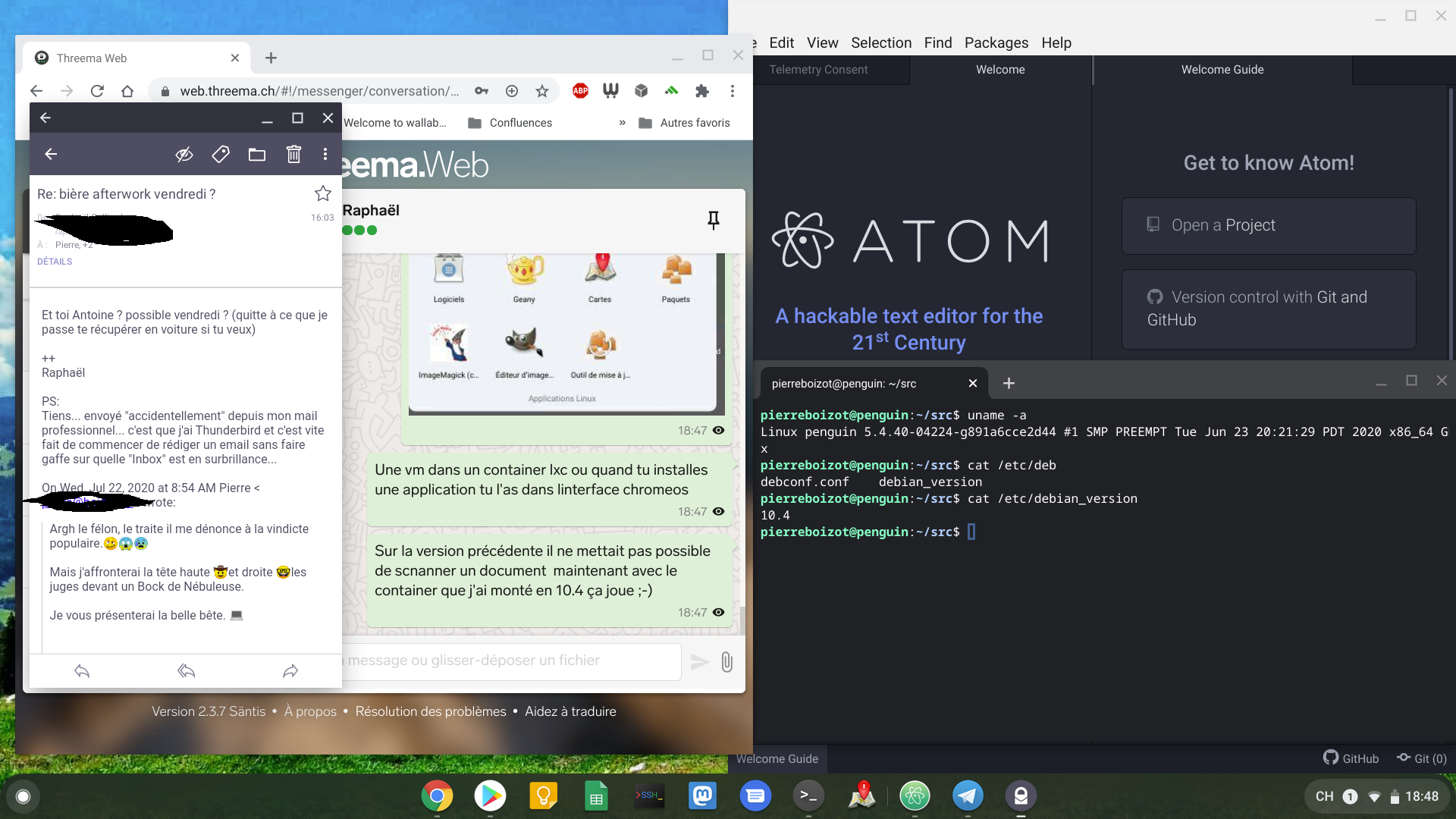Open a new terminal tab
The width and height of the screenshot is (1456, 819).
pos(1009,384)
